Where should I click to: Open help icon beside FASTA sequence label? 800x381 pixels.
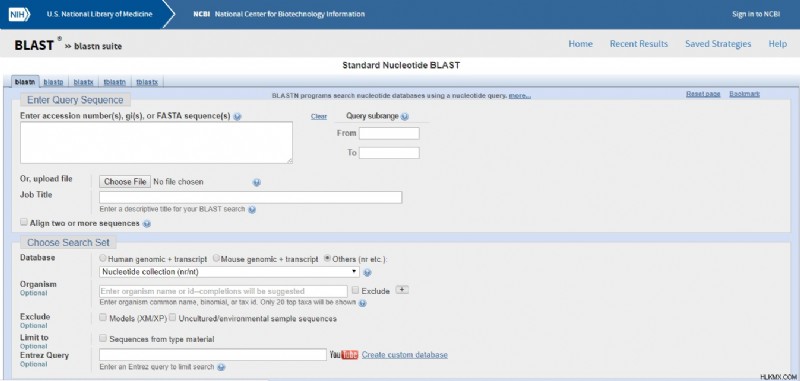(237, 116)
